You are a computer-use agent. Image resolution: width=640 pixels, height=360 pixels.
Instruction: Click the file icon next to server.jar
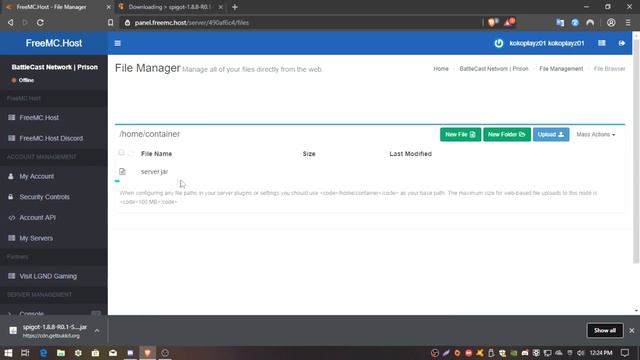click(122, 171)
